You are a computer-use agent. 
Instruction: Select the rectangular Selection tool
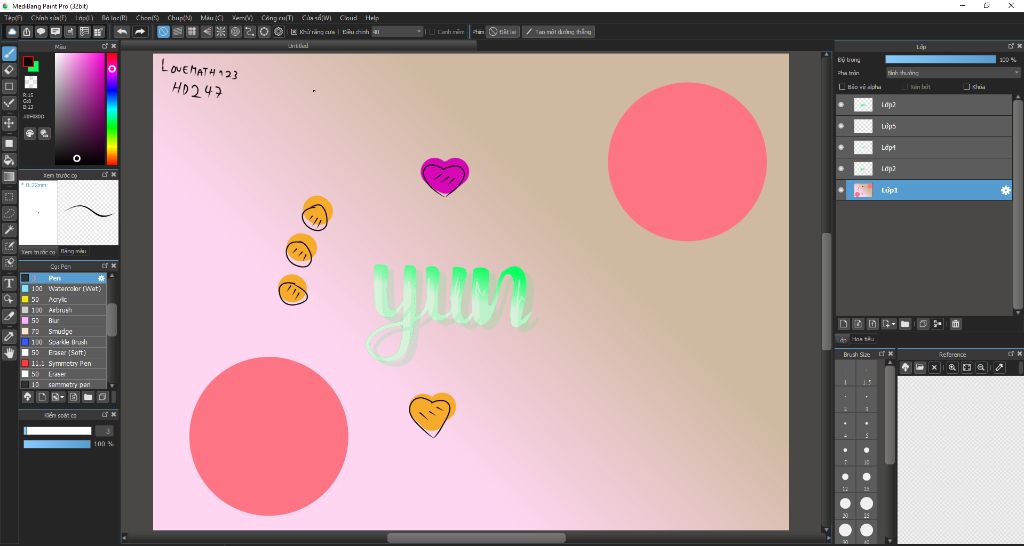click(9, 197)
